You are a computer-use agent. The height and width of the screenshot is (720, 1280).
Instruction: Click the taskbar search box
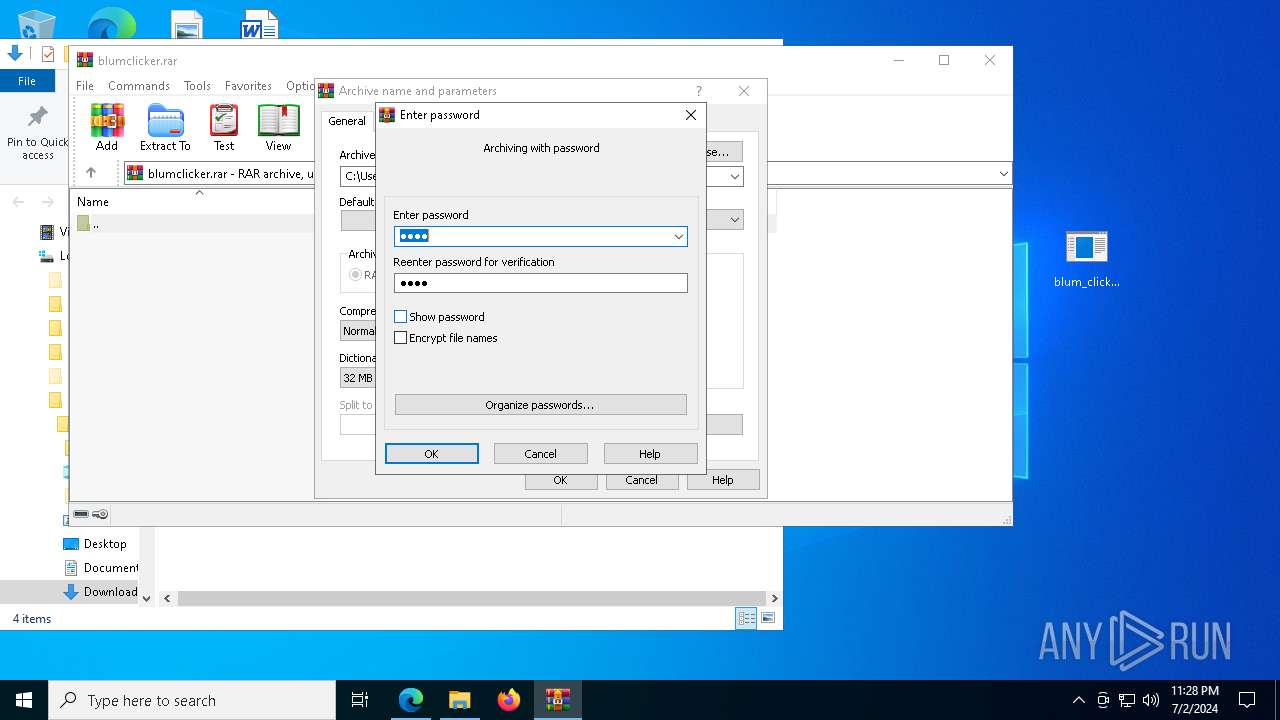coord(192,700)
